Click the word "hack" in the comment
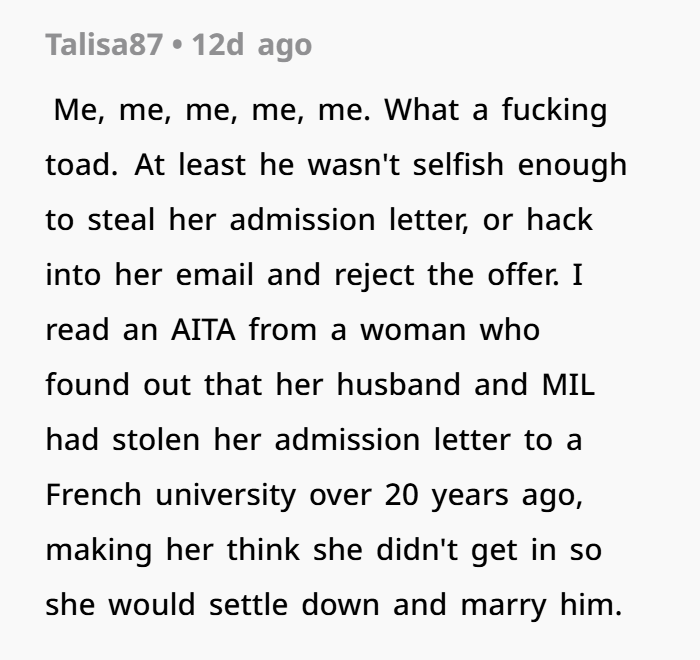Image resolution: width=700 pixels, height=660 pixels. (558, 220)
